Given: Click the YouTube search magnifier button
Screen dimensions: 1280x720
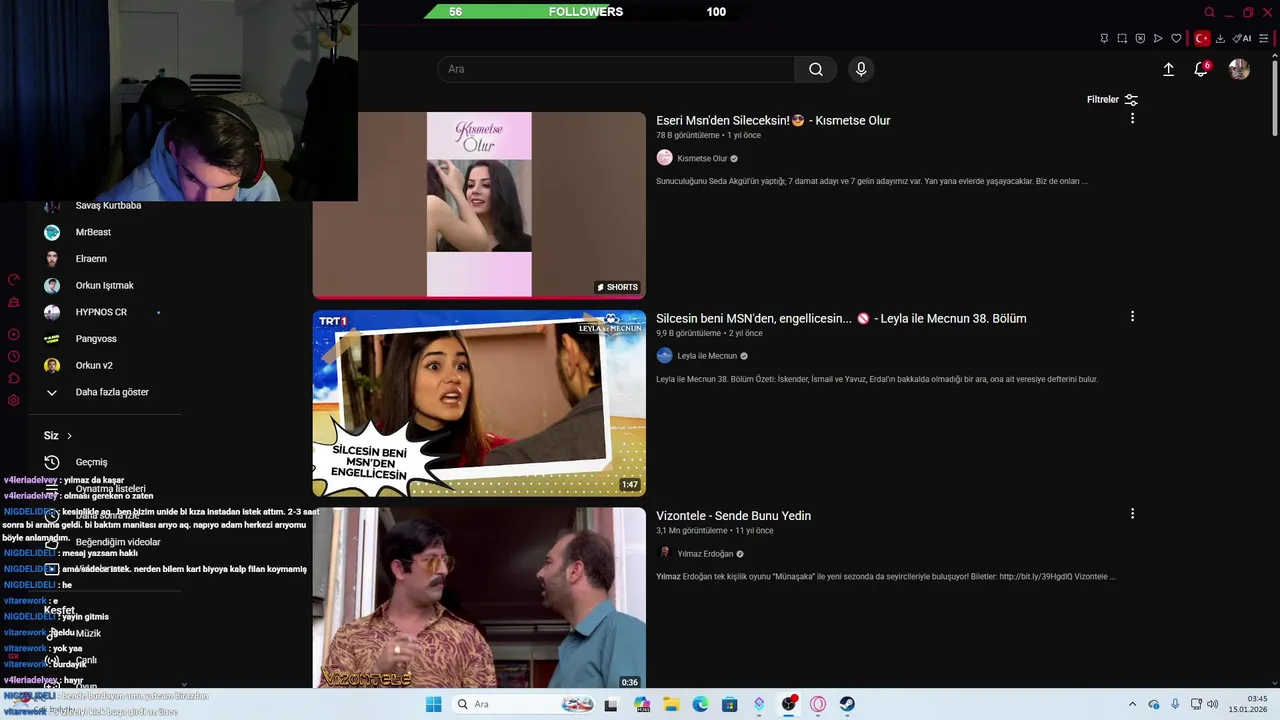Looking at the screenshot, I should click(x=816, y=69).
